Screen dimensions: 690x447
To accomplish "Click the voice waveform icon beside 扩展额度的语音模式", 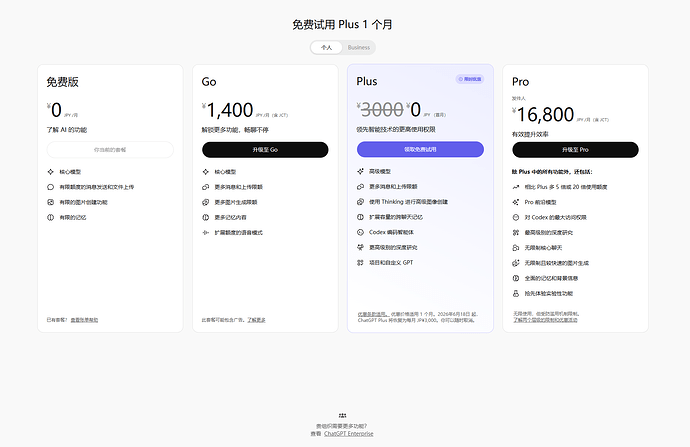I will point(206,233).
